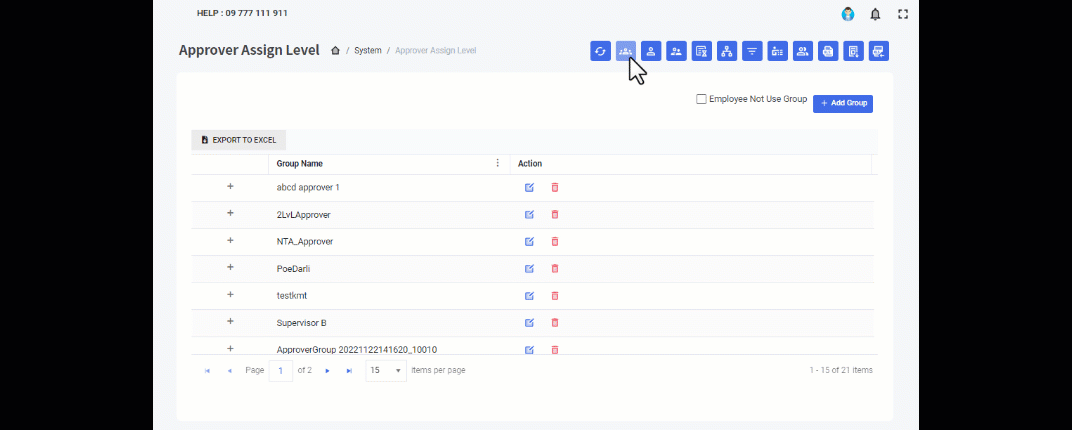Screen dimensions: 1072x430
Task: Click System in the breadcrumb
Action: click(x=367, y=50)
